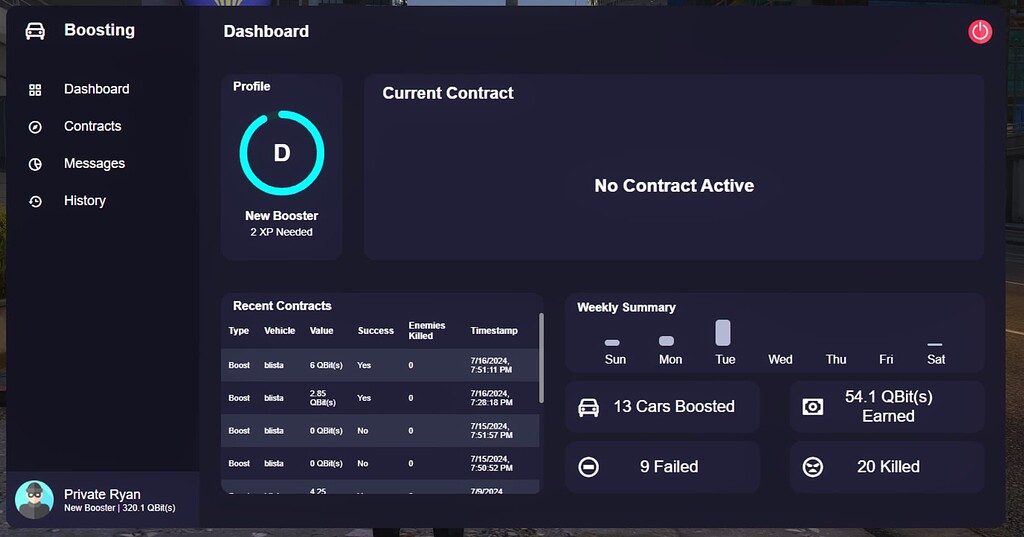Click the Messages pie-chart icon

tap(35, 164)
